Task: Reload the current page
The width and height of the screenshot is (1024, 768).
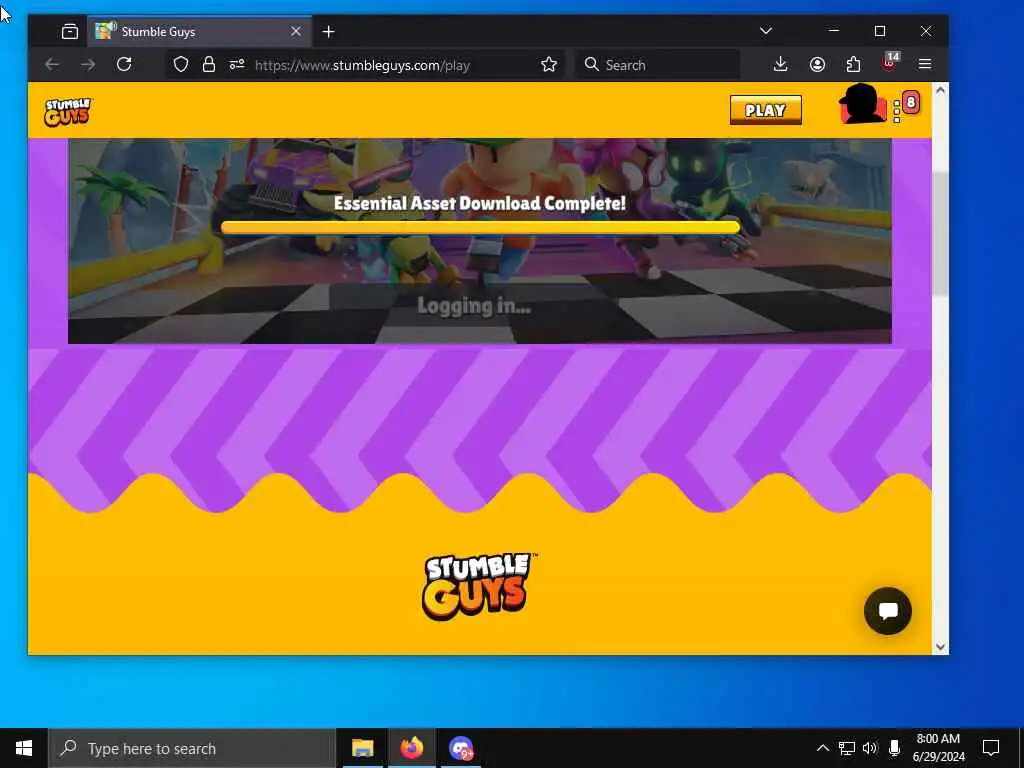Action: point(124,64)
